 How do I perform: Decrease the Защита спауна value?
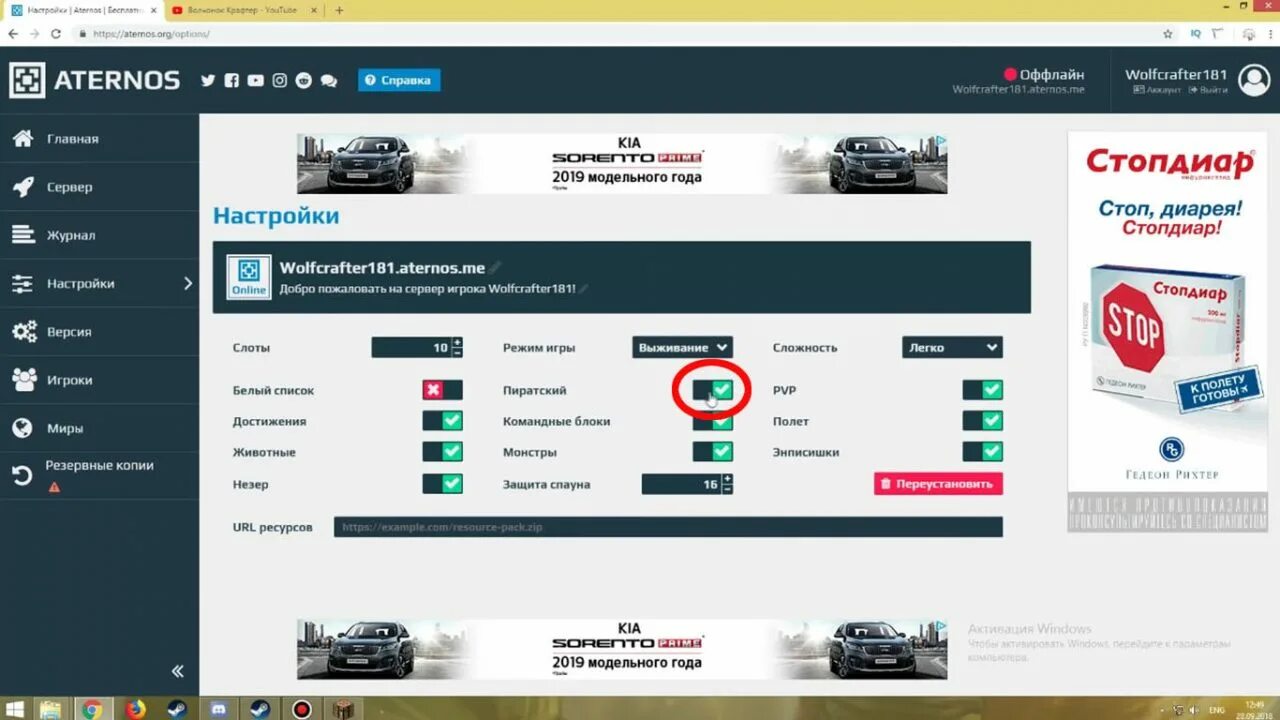pos(728,490)
